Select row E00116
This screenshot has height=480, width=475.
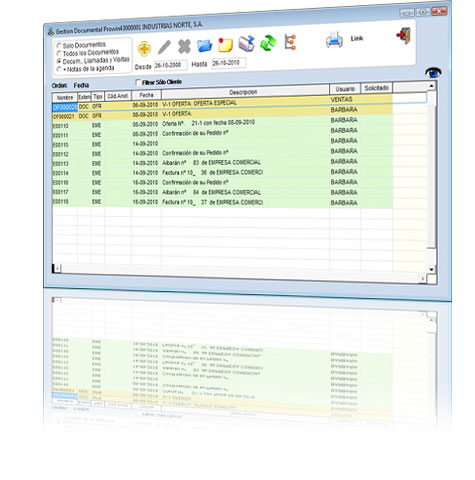coord(222,183)
